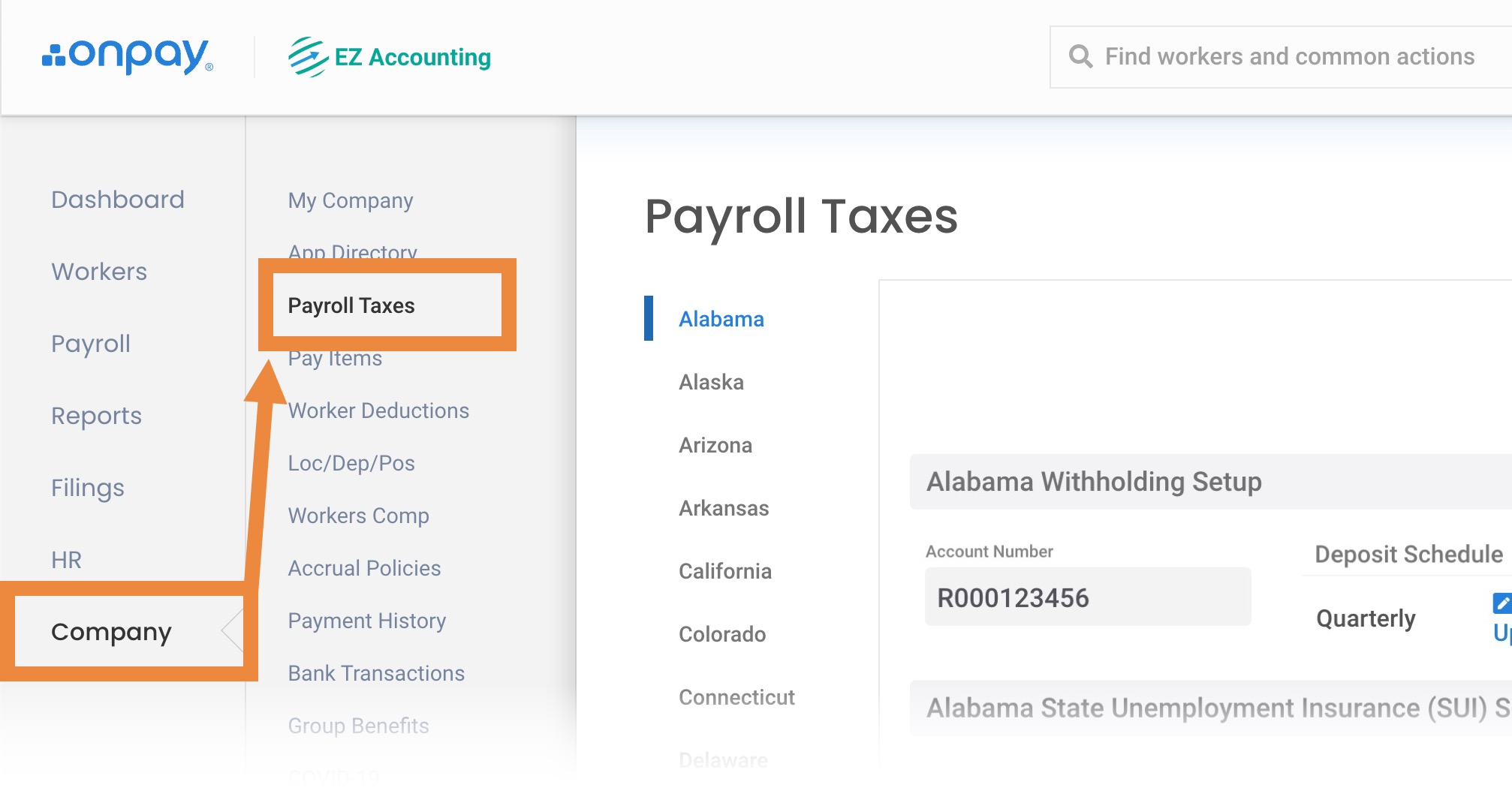Go to the Workers section
This screenshot has height=797, width=1512.
tap(99, 272)
